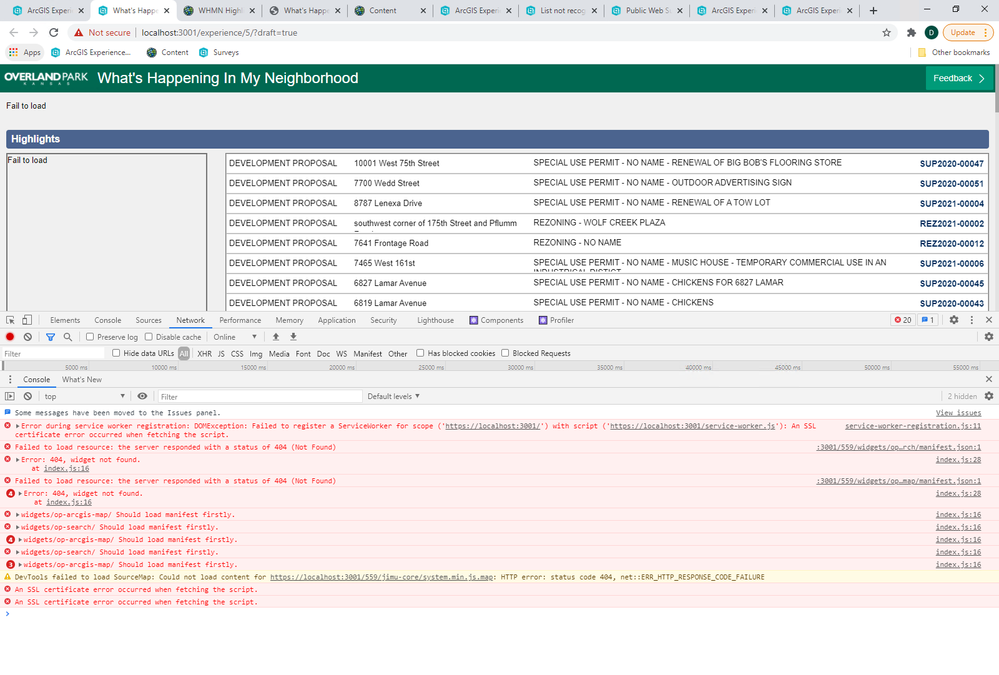
Task: Tick Hide data URLs checkbox
Action: 116,353
